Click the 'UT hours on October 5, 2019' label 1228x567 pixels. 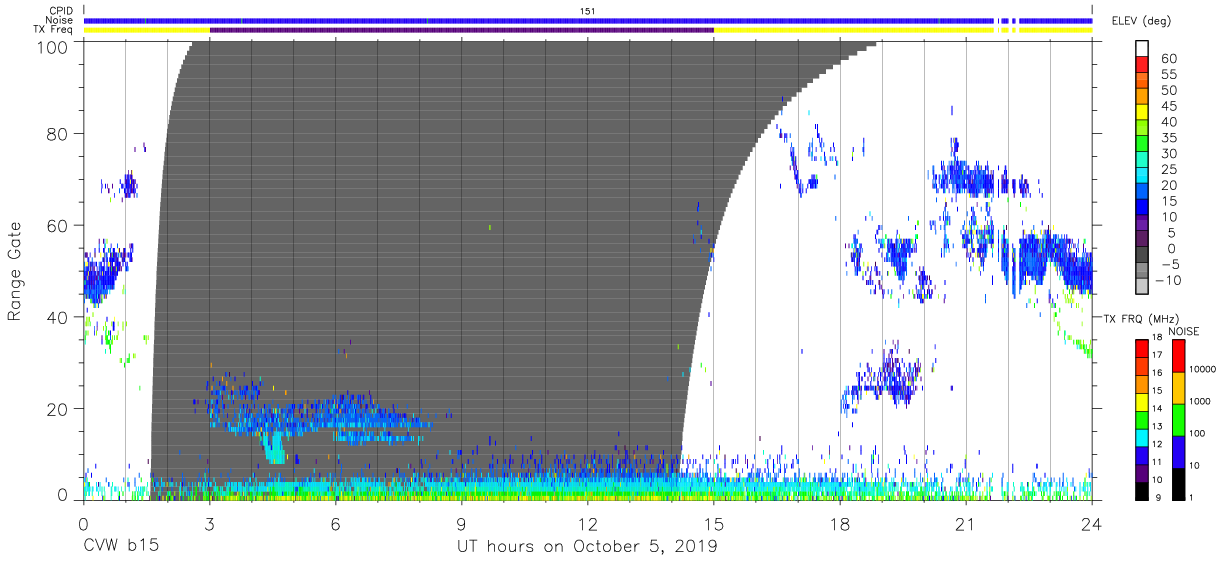pos(587,547)
